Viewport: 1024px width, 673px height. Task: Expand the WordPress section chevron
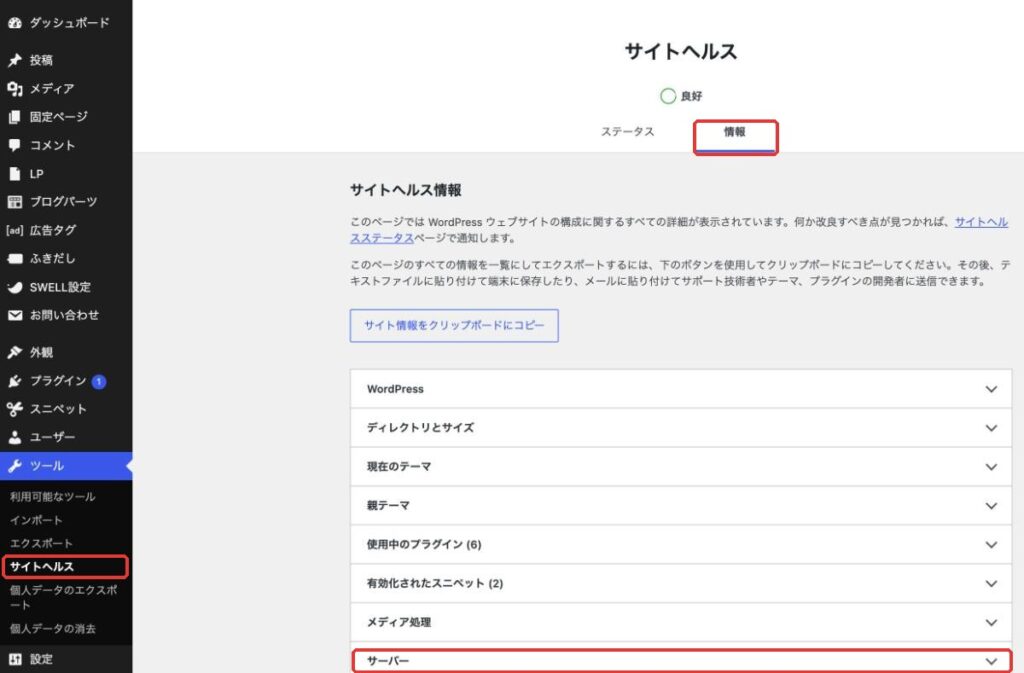[x=991, y=389]
